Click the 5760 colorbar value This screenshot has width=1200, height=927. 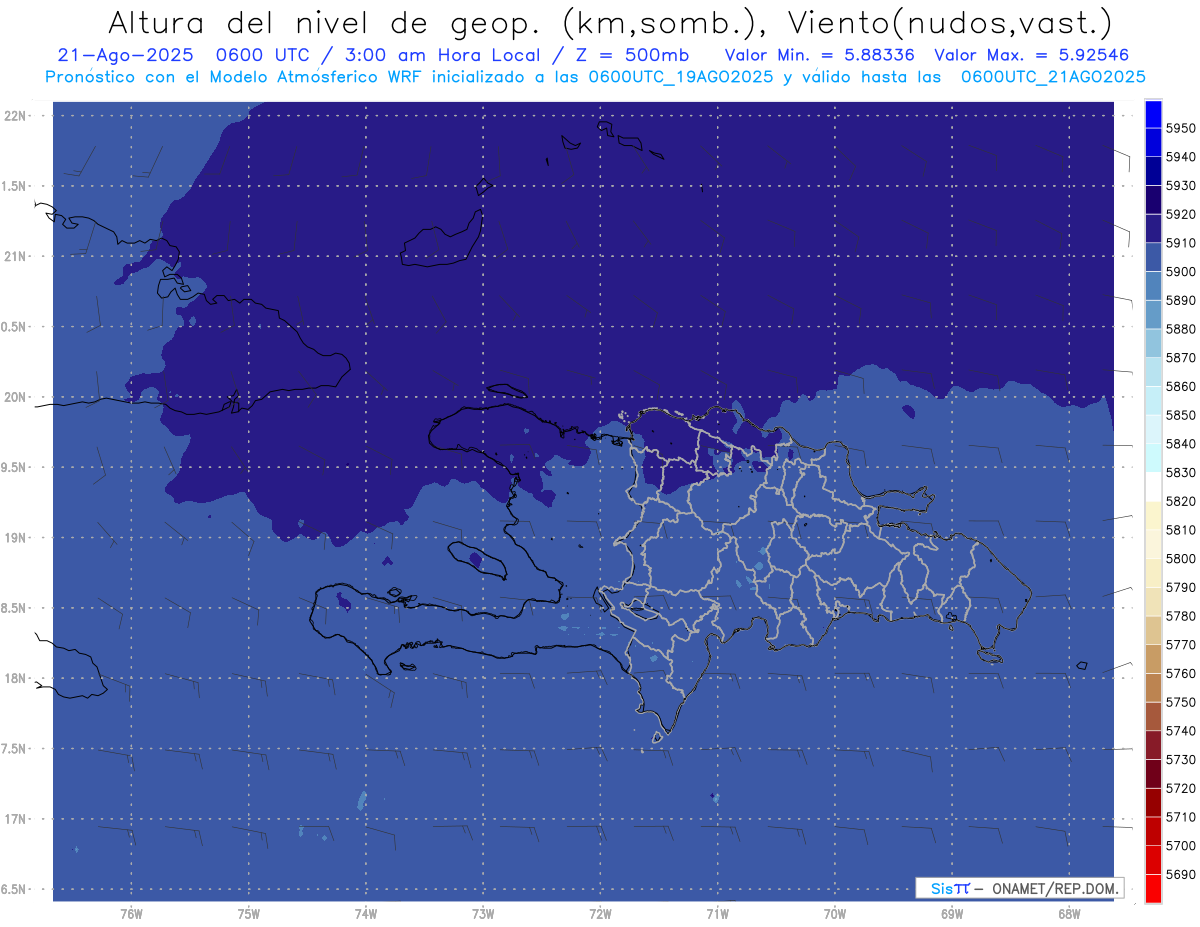click(x=1180, y=673)
